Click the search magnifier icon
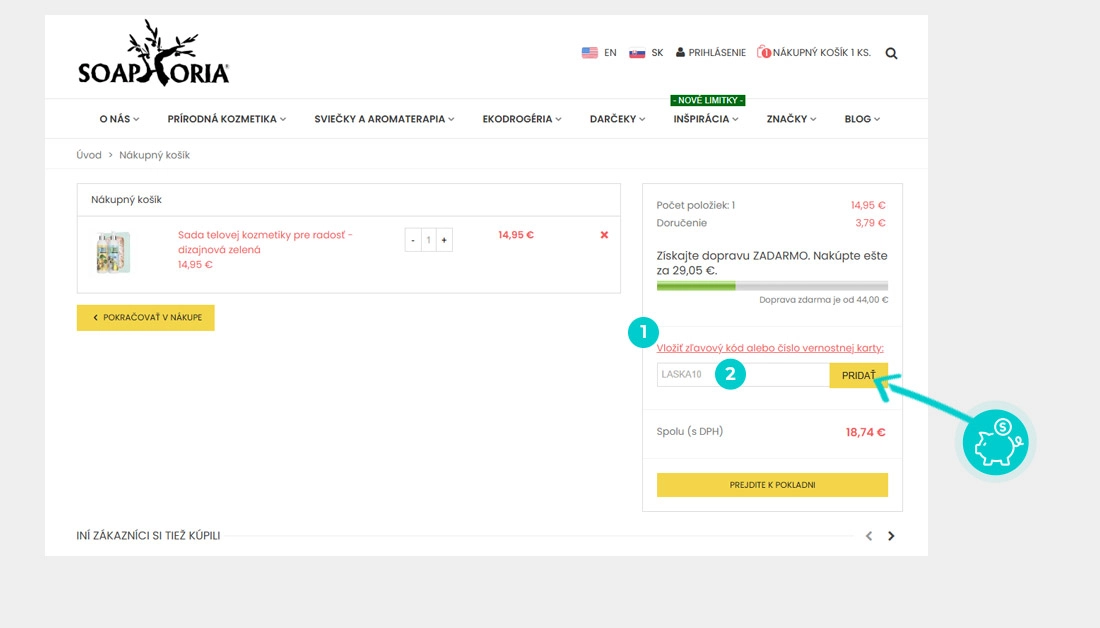The width and height of the screenshot is (1100, 628). pyautogui.click(x=891, y=53)
